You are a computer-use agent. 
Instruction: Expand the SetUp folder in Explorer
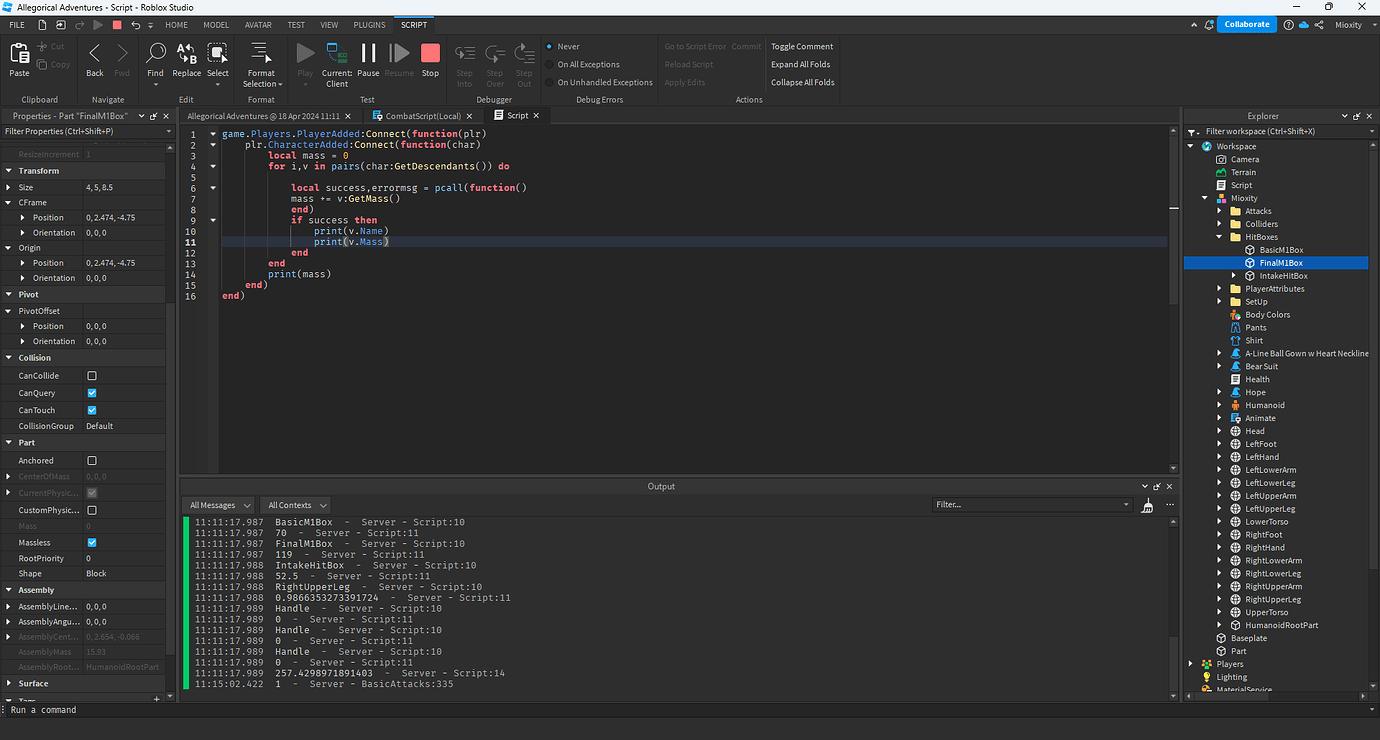pos(1220,301)
